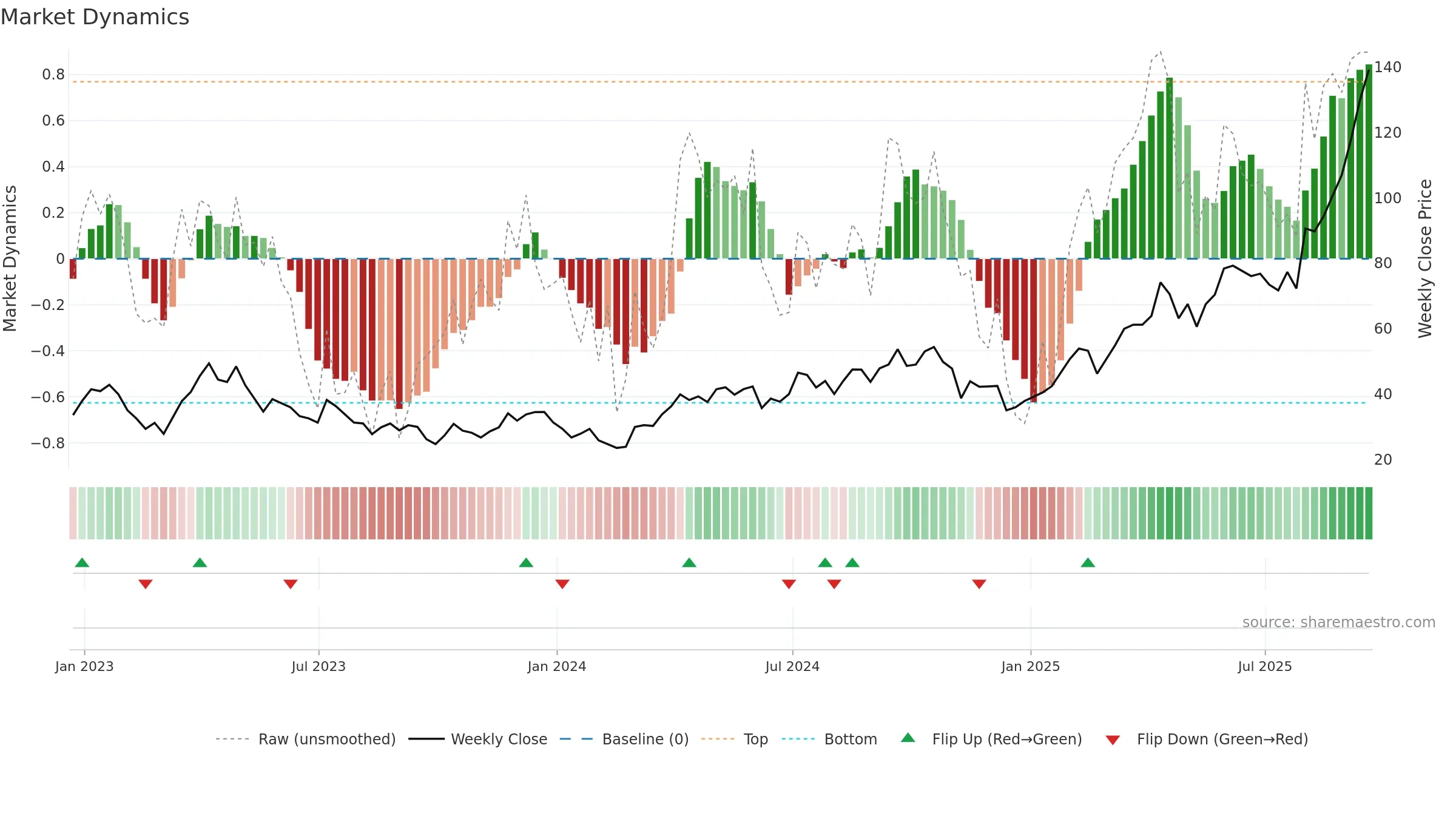The height and width of the screenshot is (819, 1456).
Task: Toggle the 'Weekly Close' legend entry
Action: 478,739
